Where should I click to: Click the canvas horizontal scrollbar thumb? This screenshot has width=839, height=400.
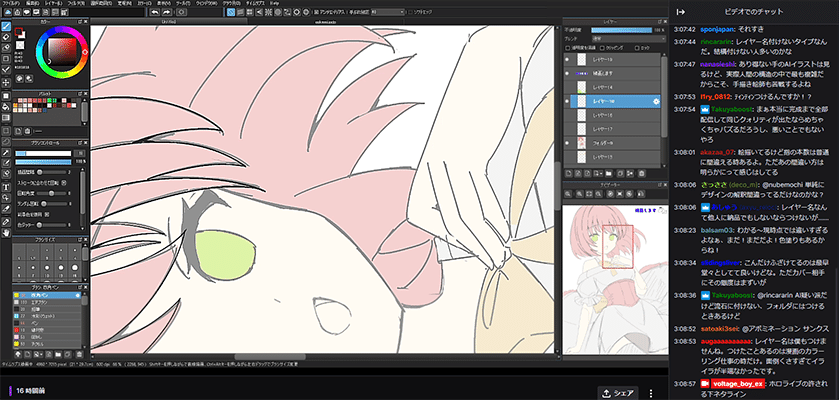click(270, 357)
